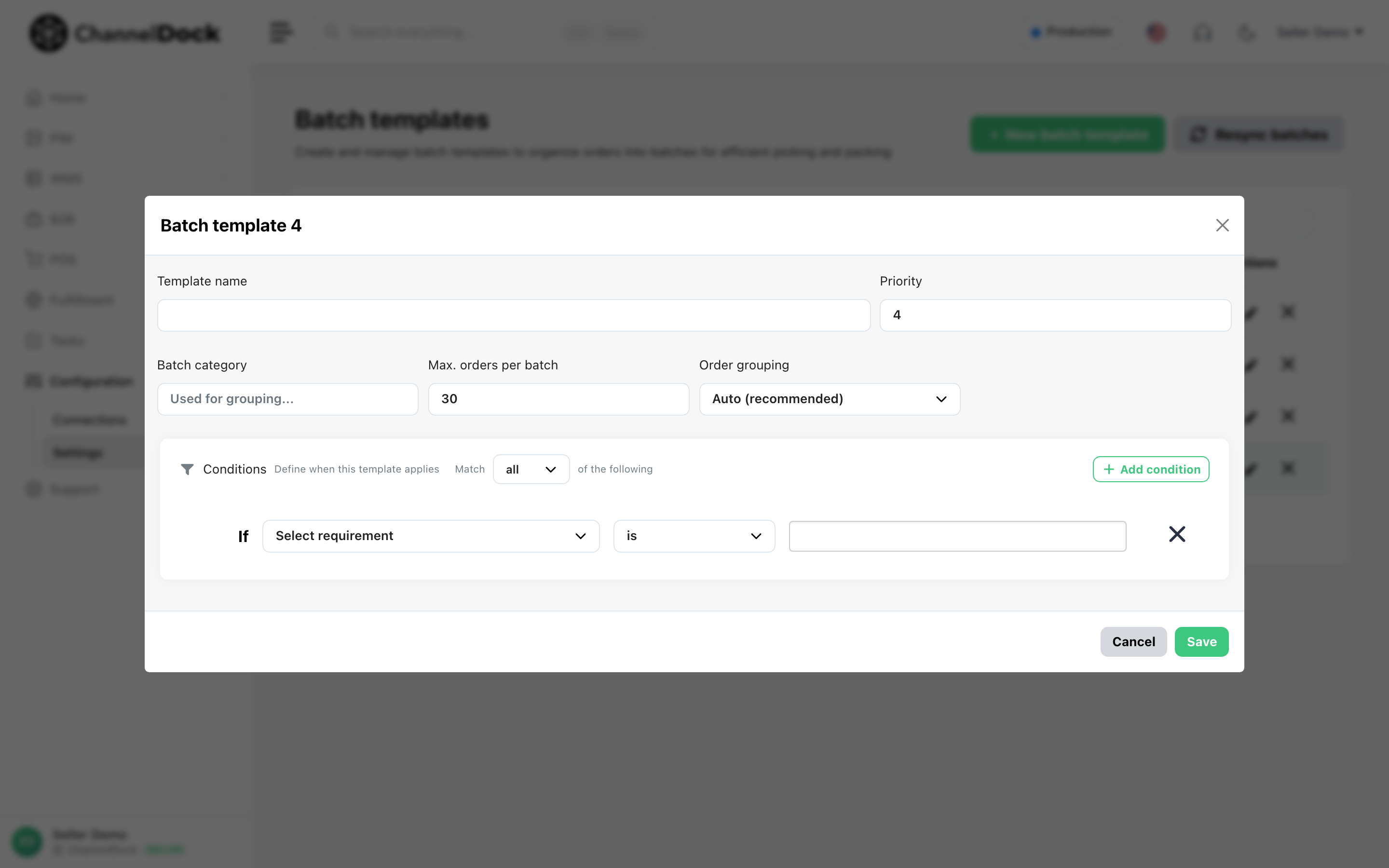The width and height of the screenshot is (1389, 868).
Task: Open the Match all dropdown
Action: 531,469
